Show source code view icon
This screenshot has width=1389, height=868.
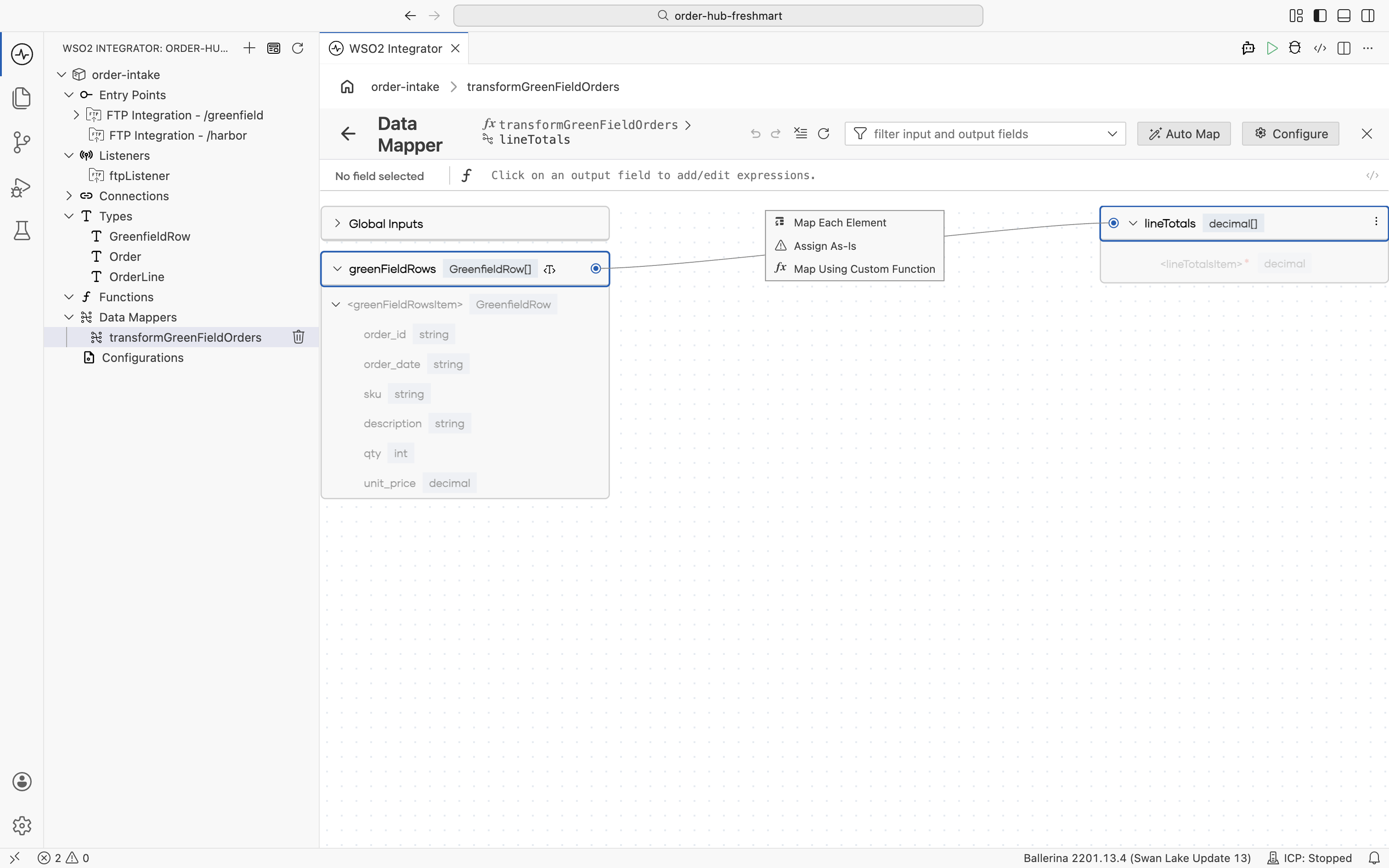tap(1320, 48)
